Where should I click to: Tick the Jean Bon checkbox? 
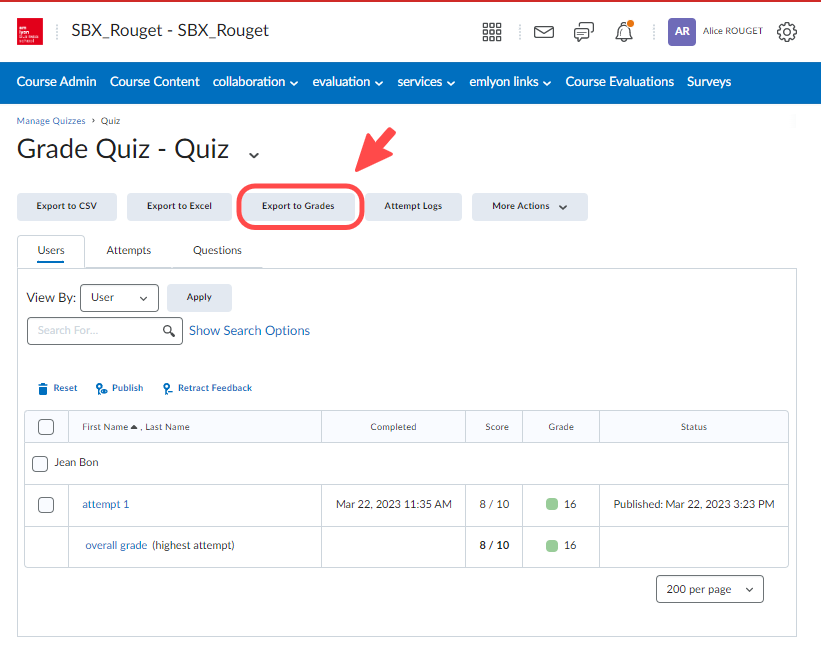[x=40, y=464]
